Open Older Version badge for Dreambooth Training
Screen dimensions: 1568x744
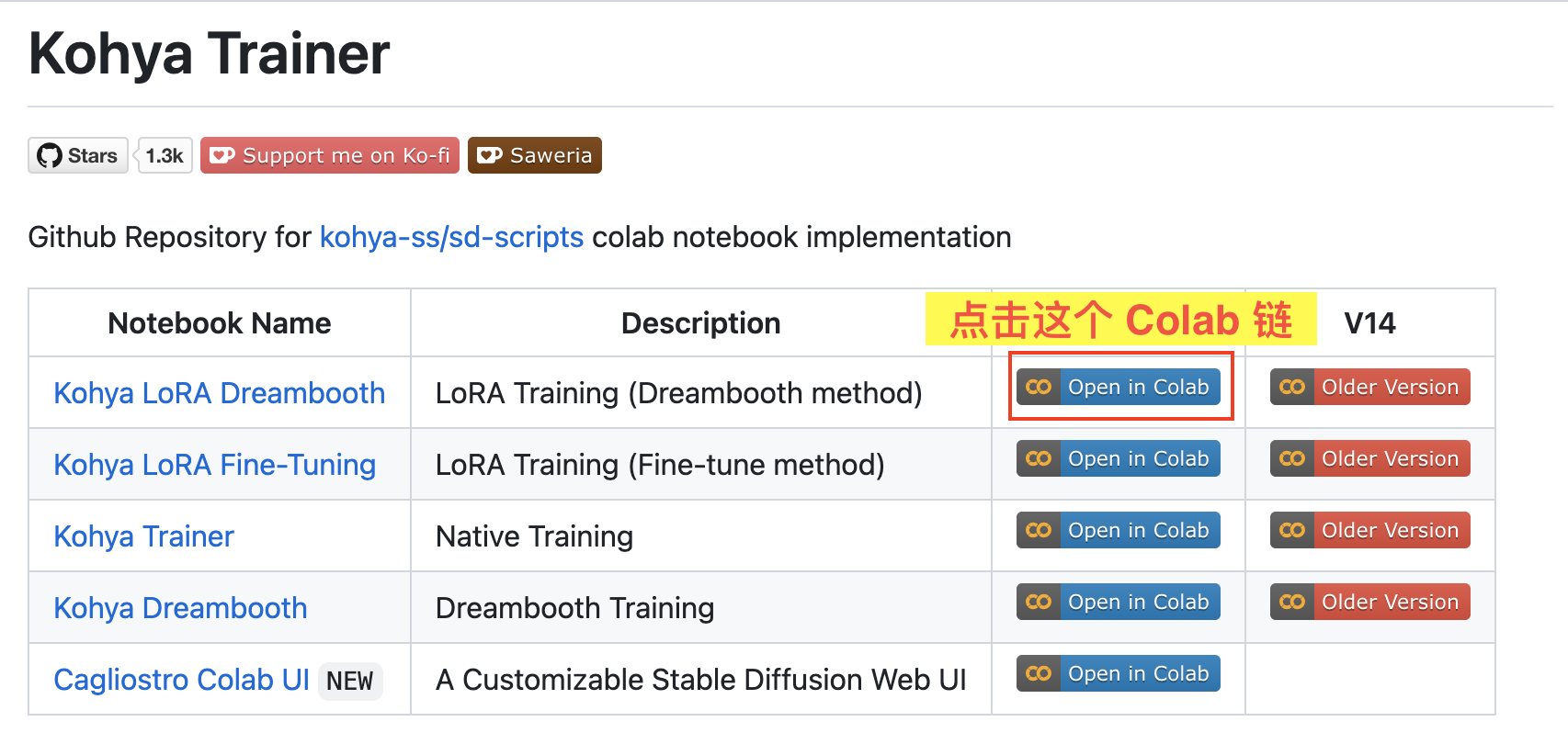(x=1370, y=602)
